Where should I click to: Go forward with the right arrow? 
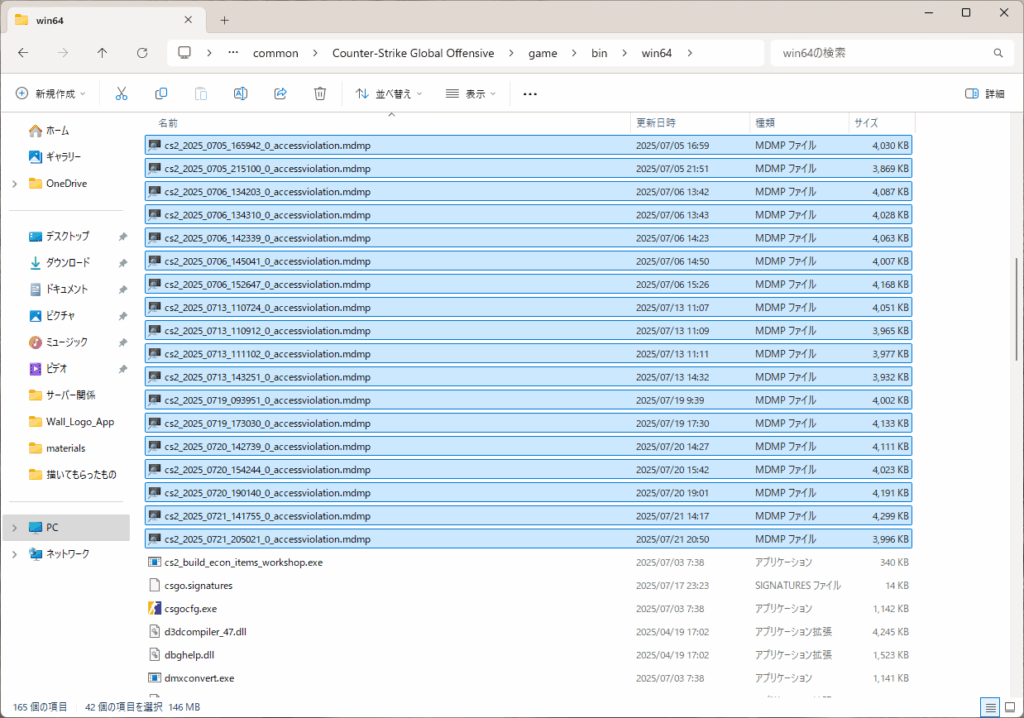[63, 53]
